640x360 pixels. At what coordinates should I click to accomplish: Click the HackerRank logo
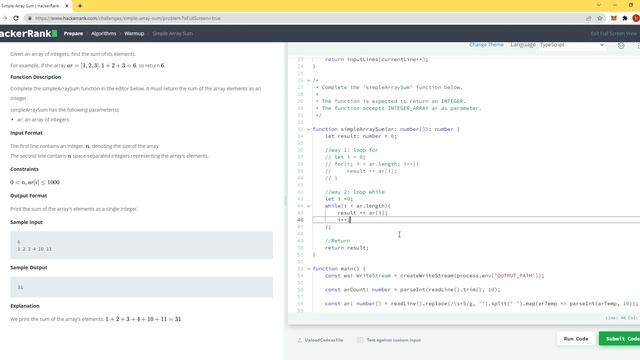[28, 33]
